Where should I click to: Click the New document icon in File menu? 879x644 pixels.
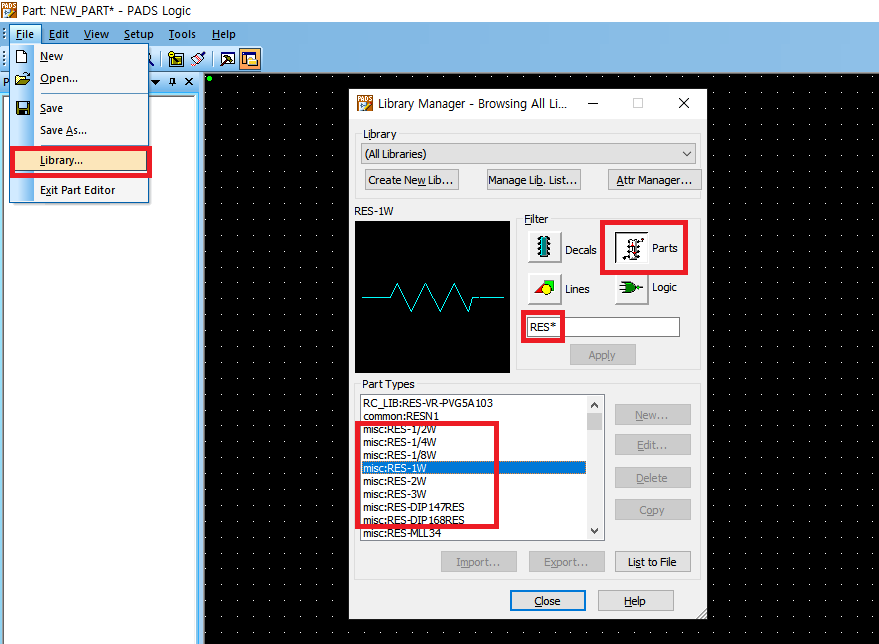point(22,57)
